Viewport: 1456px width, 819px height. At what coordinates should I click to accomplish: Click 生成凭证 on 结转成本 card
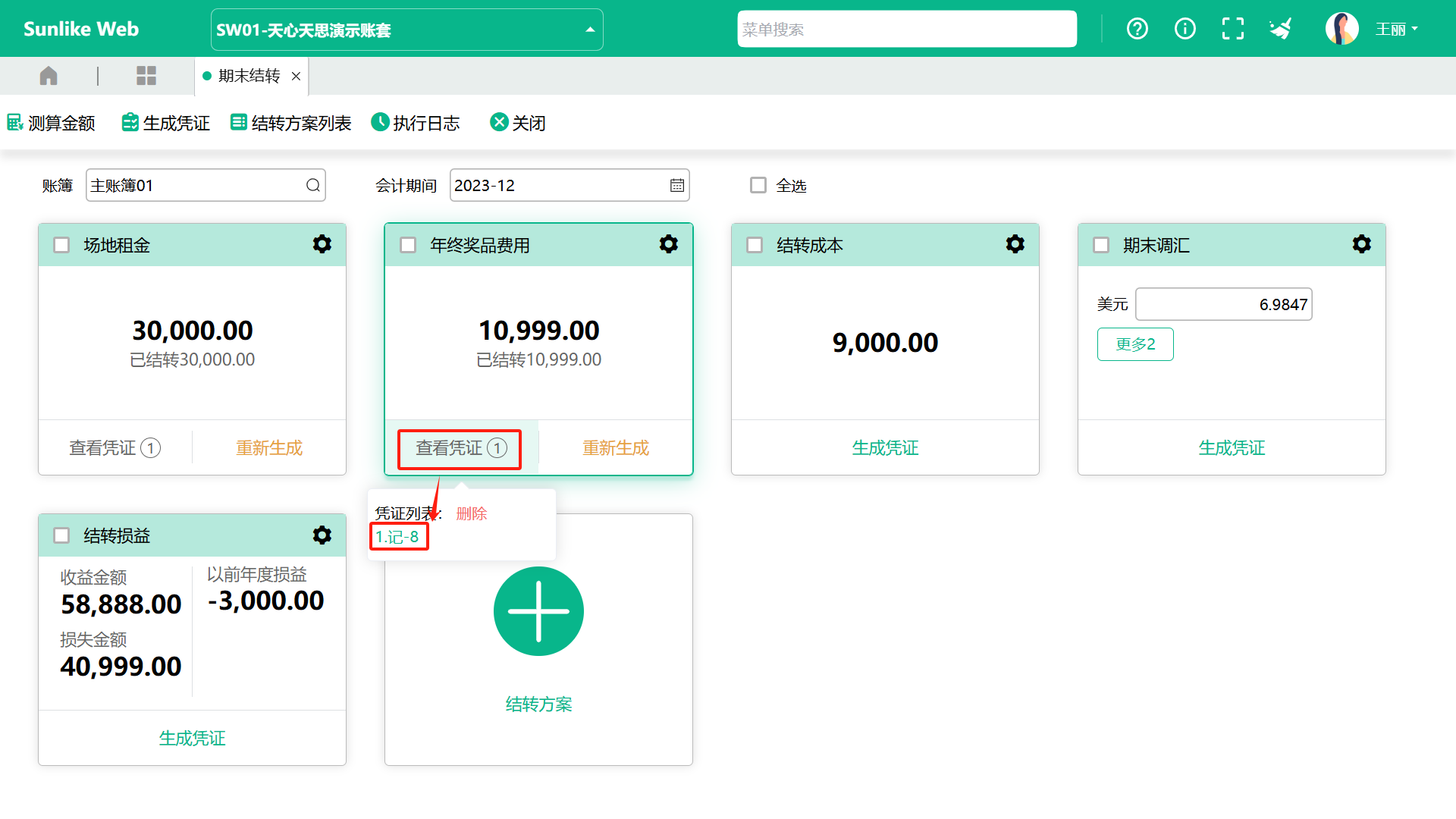[x=885, y=448]
